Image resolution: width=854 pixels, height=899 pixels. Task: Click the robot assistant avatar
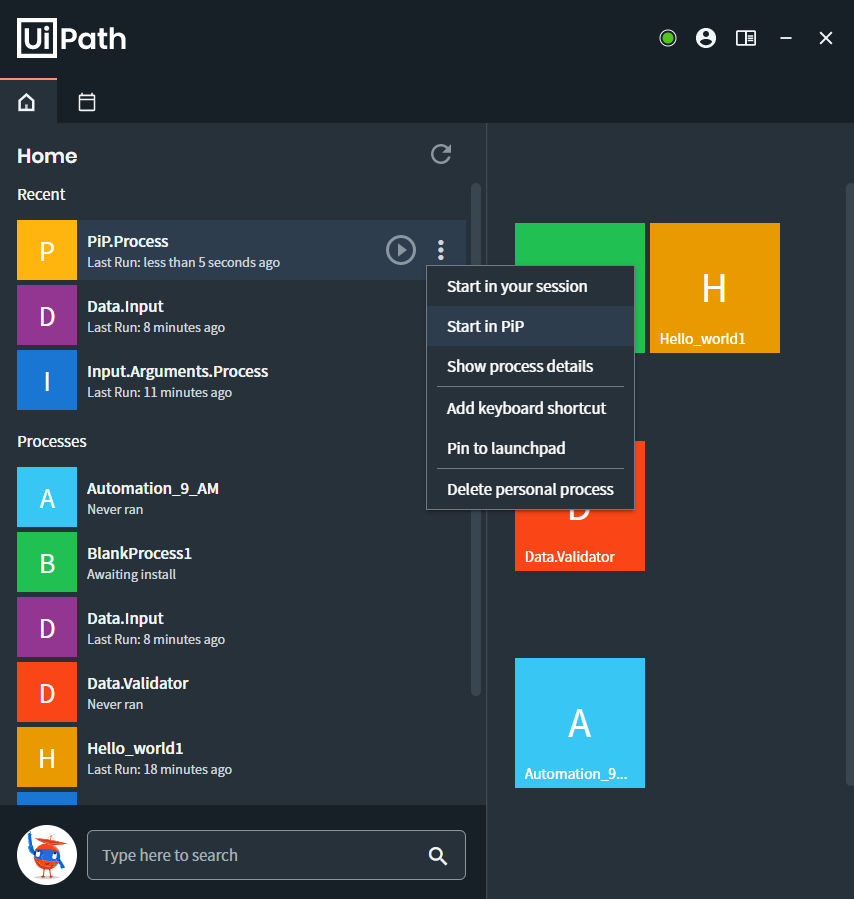(47, 855)
